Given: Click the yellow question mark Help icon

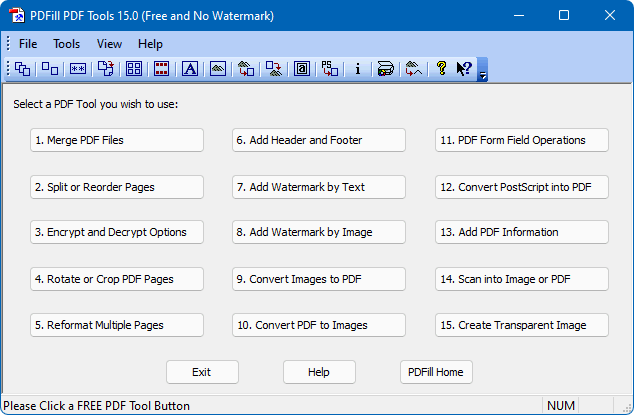Looking at the screenshot, I should click(x=442, y=69).
